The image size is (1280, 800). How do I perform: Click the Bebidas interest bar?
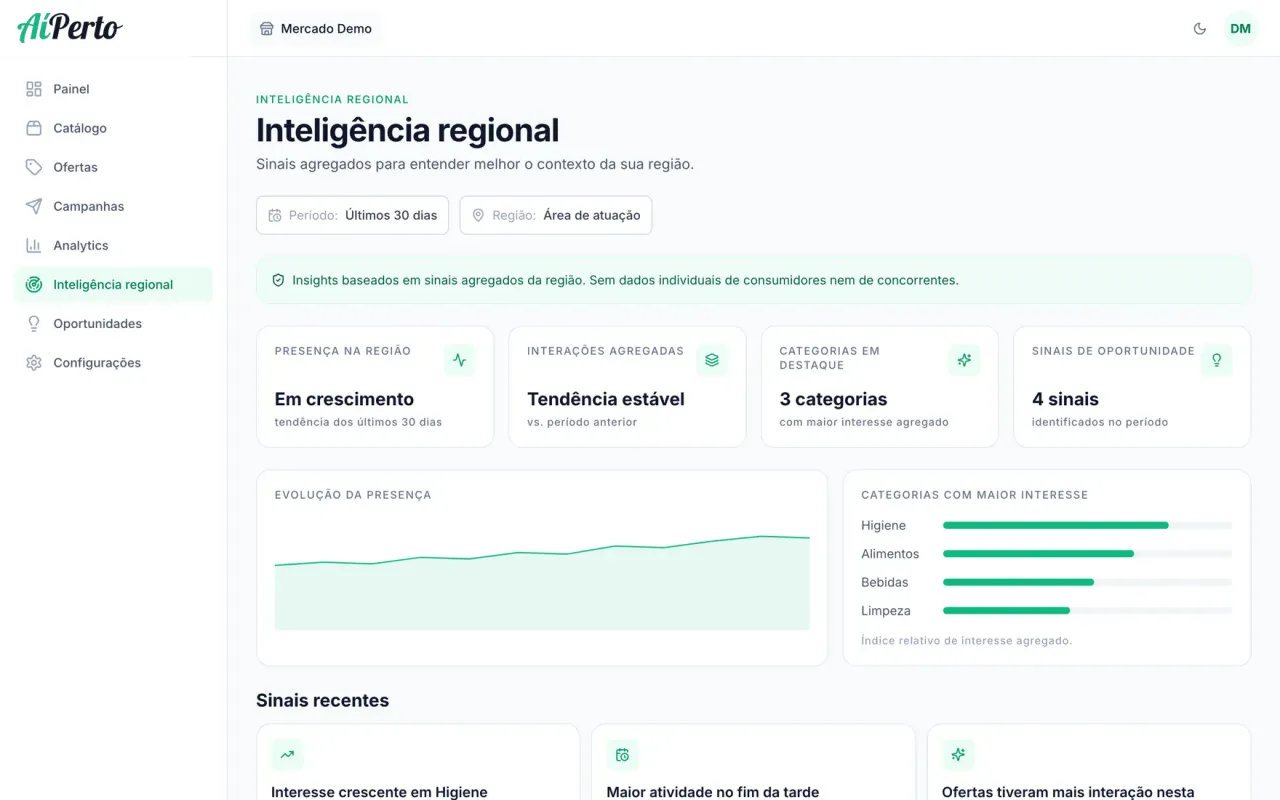(x=1087, y=582)
